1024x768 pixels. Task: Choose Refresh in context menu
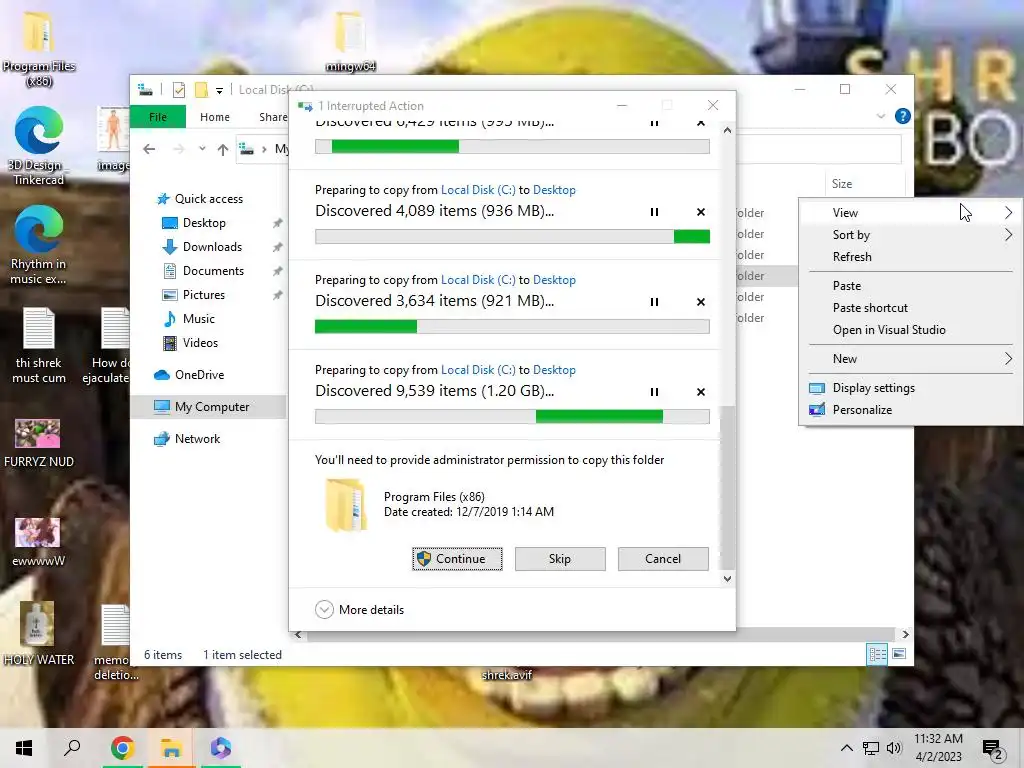[x=911, y=257]
